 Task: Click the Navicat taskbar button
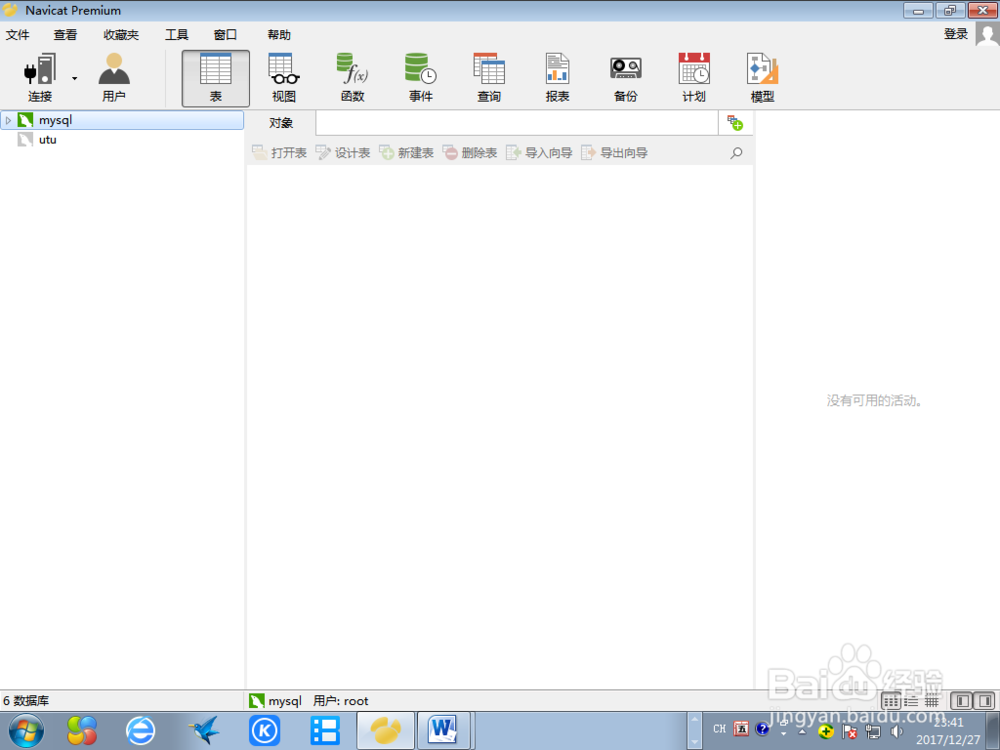click(x=385, y=731)
